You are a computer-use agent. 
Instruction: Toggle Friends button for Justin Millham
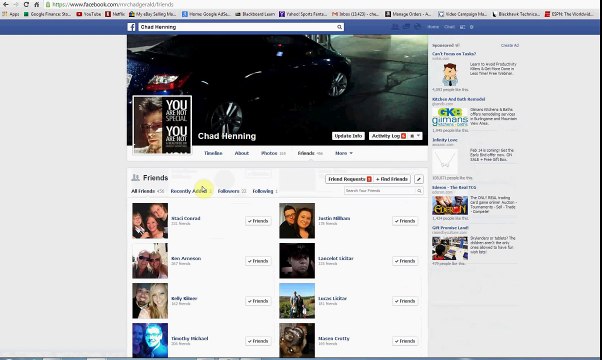(x=405, y=221)
